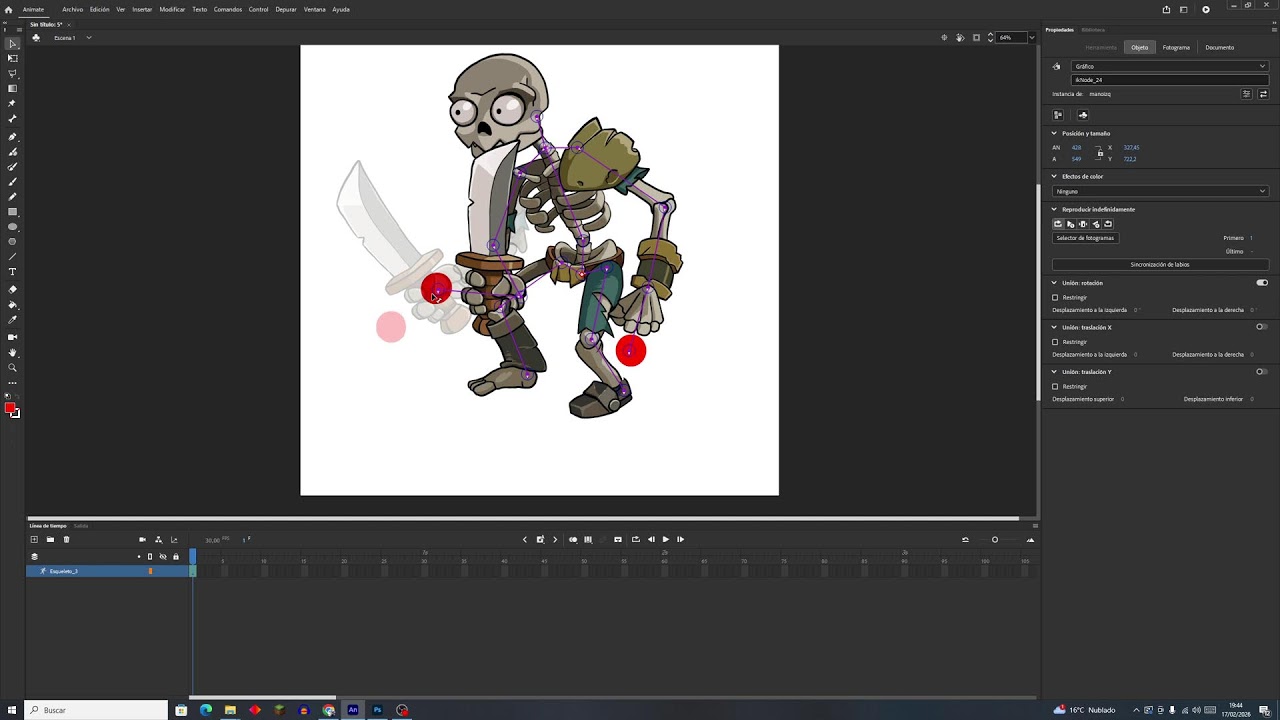Toggle lock all layers icon
This screenshot has height=720, width=1280.
tap(176, 557)
